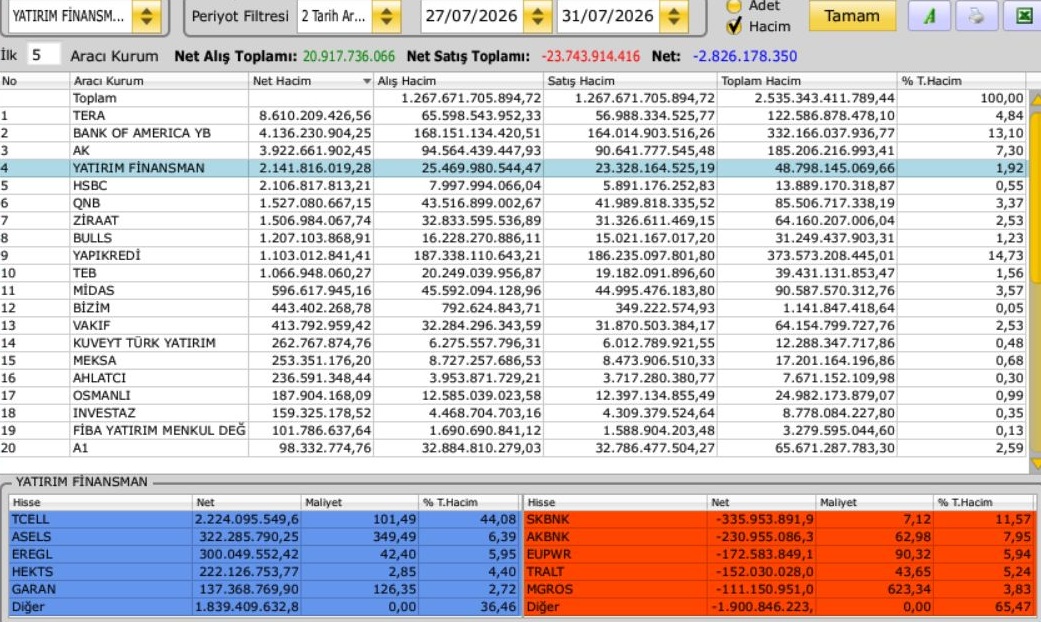This screenshot has height=622, width=1041.
Task: Select the YAPIKREDİ broker row
Action: pyautogui.click(x=513, y=256)
